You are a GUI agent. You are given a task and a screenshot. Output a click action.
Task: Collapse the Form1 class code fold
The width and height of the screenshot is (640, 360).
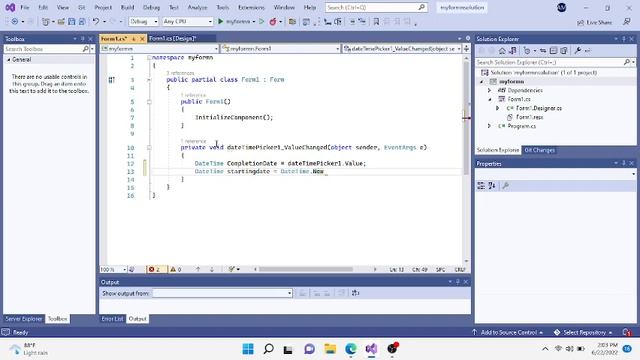pos(149,80)
